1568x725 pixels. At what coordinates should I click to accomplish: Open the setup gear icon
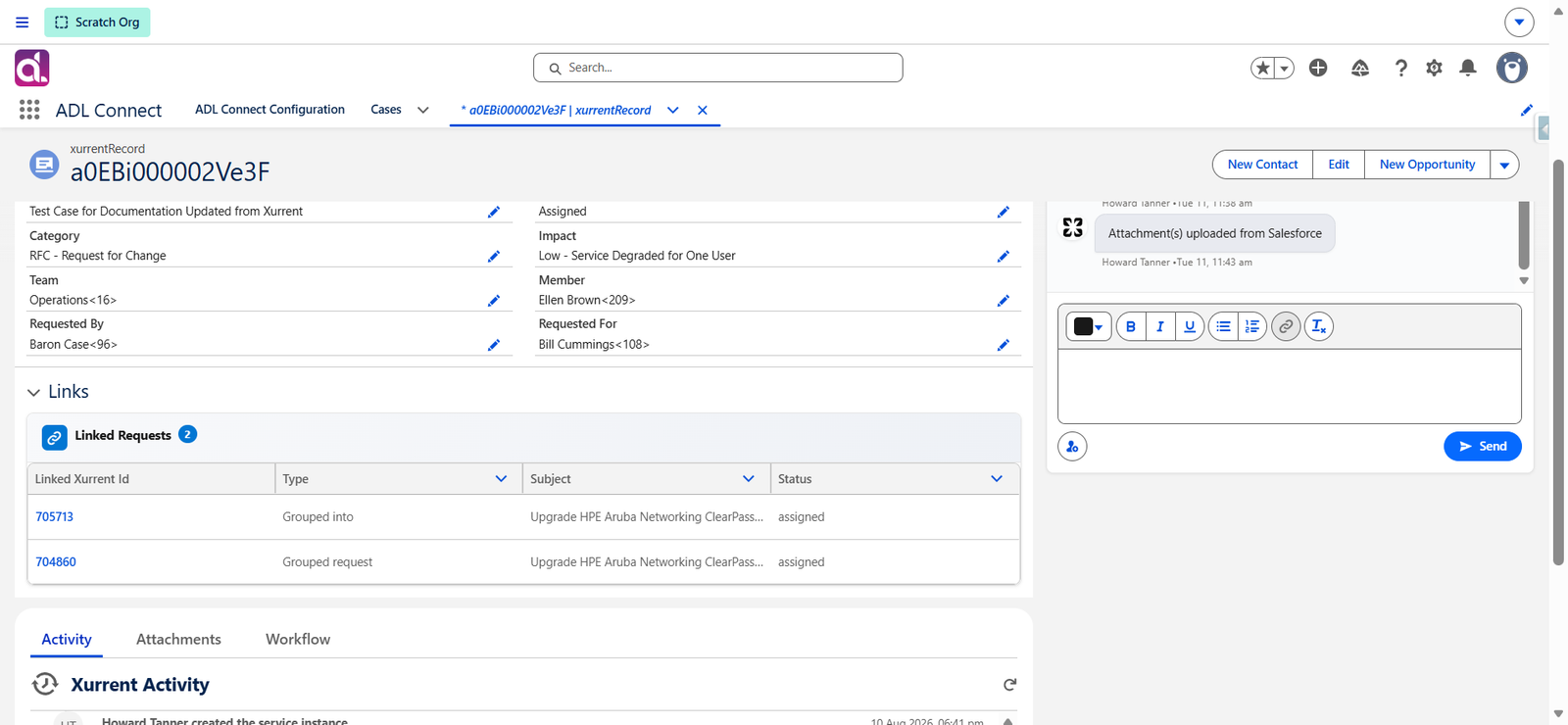click(1434, 68)
